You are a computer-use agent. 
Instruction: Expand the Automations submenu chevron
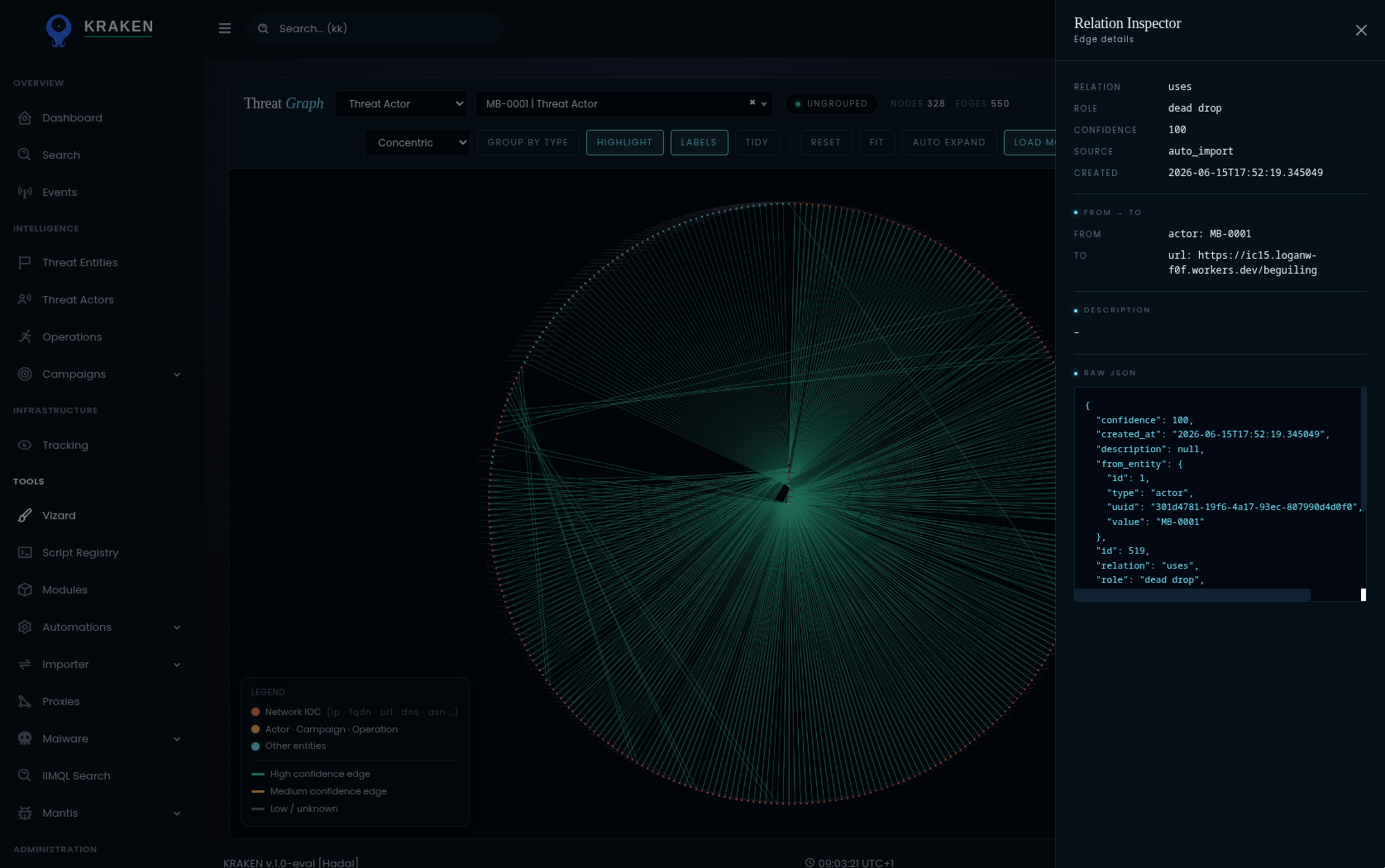coord(177,627)
